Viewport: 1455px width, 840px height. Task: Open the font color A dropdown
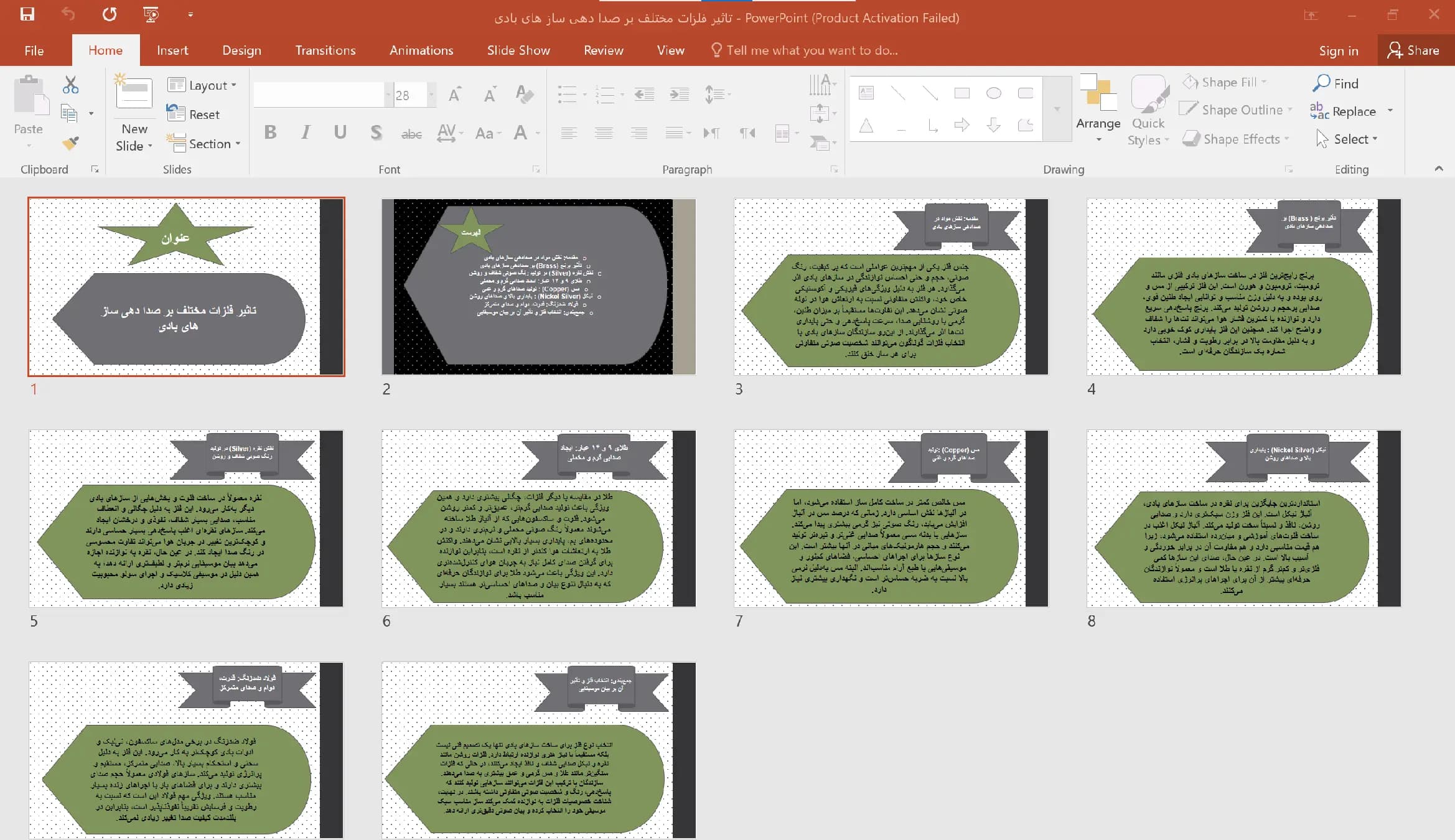tap(538, 133)
